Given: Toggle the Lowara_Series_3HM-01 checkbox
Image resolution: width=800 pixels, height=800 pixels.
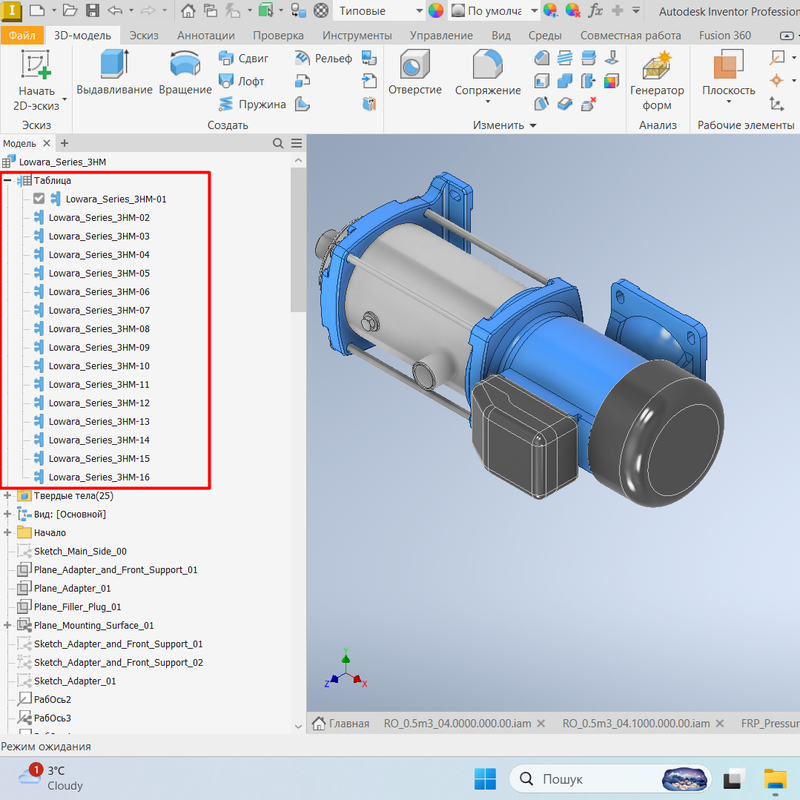Looking at the screenshot, I should (39, 198).
